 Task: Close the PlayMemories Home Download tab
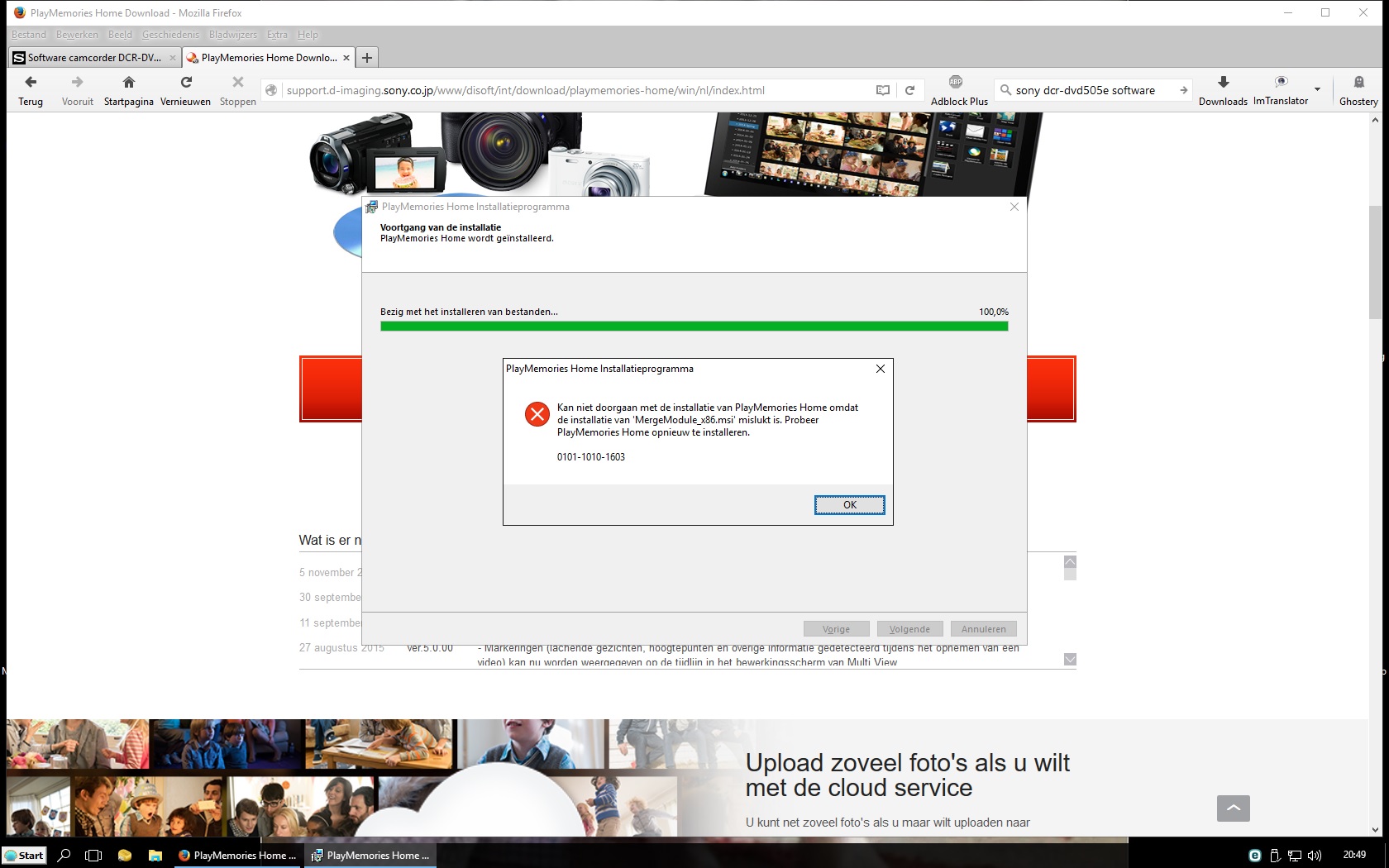pos(346,57)
